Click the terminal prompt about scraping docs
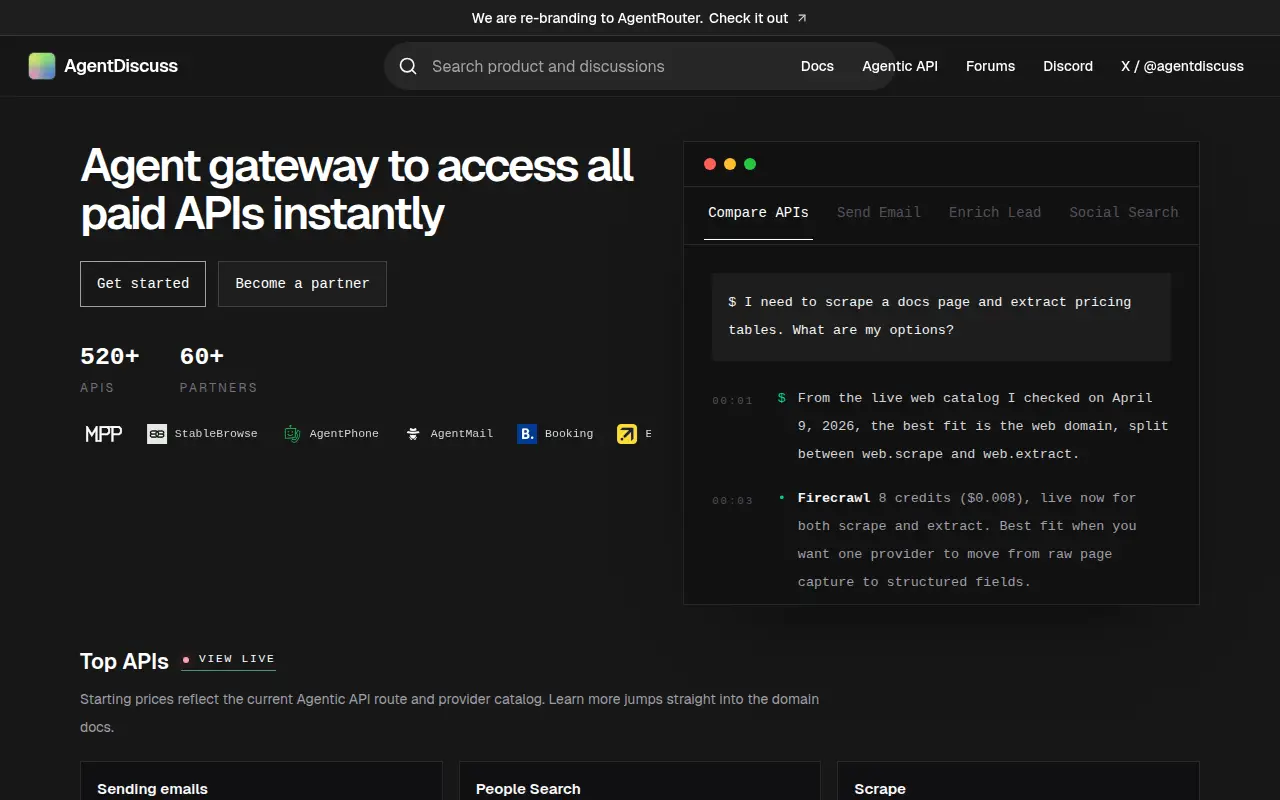 coord(941,316)
